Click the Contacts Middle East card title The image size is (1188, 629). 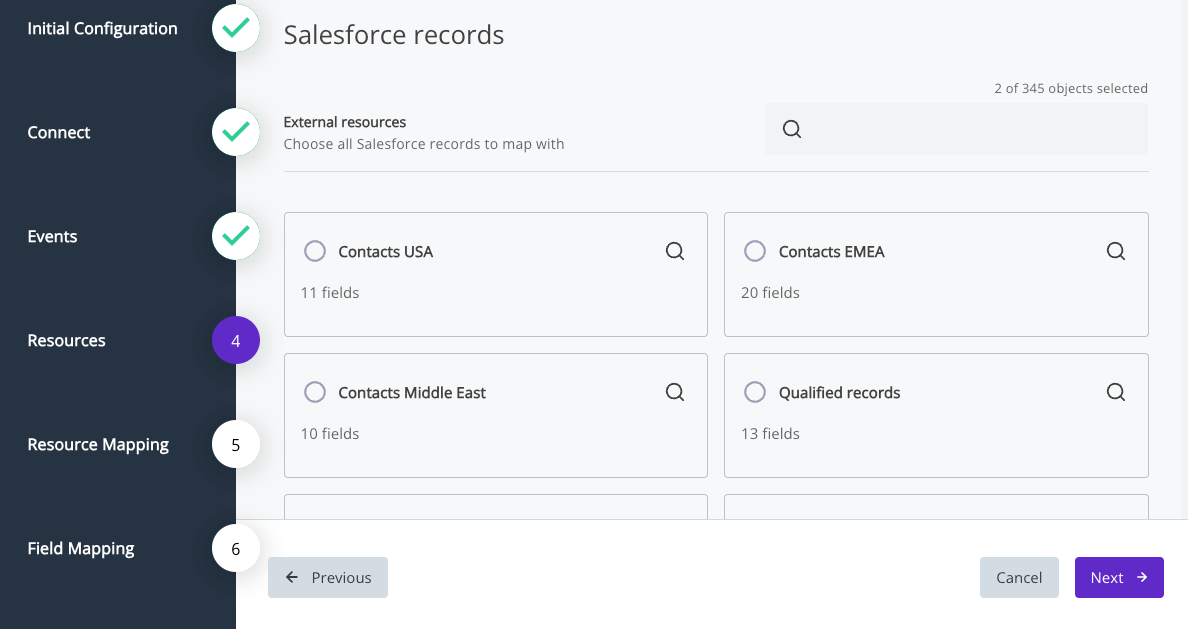pos(411,393)
